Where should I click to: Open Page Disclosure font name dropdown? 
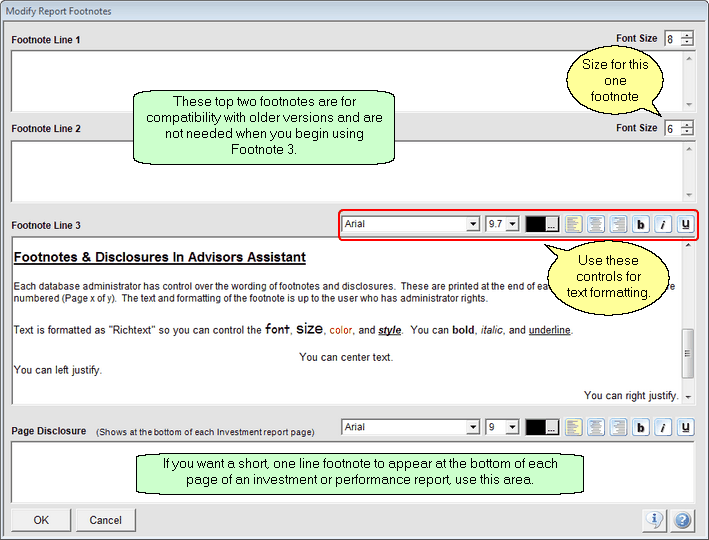tap(473, 428)
